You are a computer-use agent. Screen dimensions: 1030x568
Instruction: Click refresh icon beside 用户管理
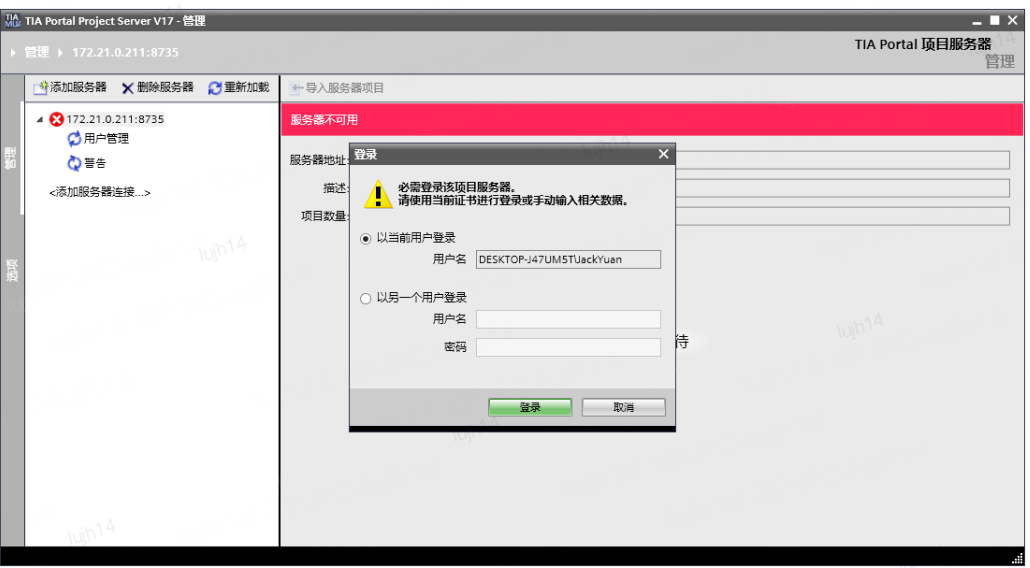tap(74, 139)
